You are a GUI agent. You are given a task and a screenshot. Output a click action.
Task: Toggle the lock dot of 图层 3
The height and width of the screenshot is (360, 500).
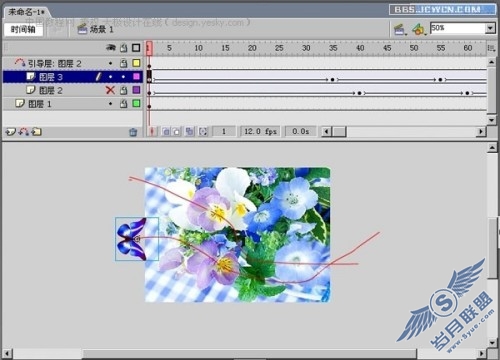[124, 77]
